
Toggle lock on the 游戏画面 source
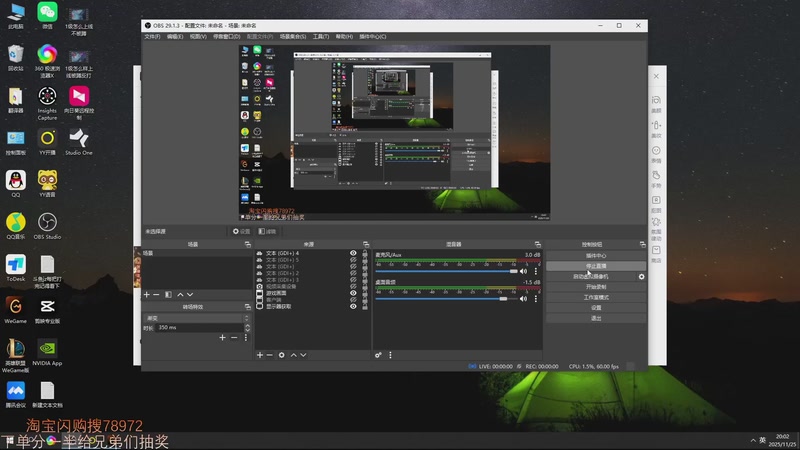pyautogui.click(x=364, y=293)
